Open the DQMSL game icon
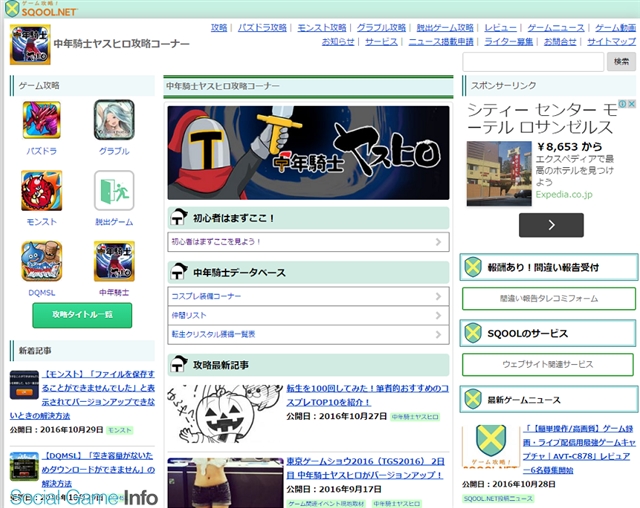Image resolution: width=640 pixels, height=508 pixels. pyautogui.click(x=42, y=261)
